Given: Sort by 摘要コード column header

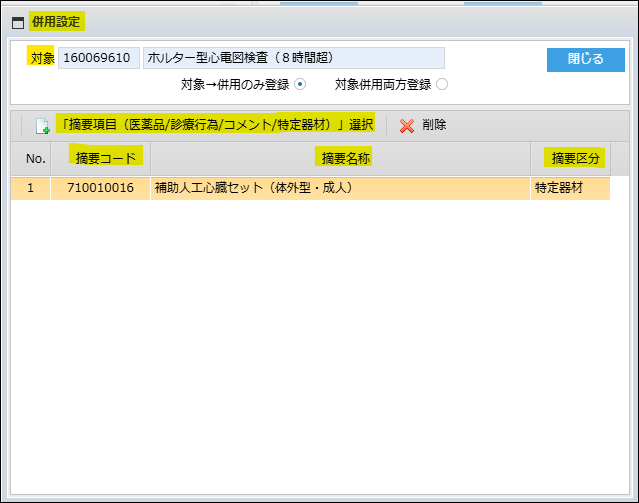Looking at the screenshot, I should (x=101, y=159).
